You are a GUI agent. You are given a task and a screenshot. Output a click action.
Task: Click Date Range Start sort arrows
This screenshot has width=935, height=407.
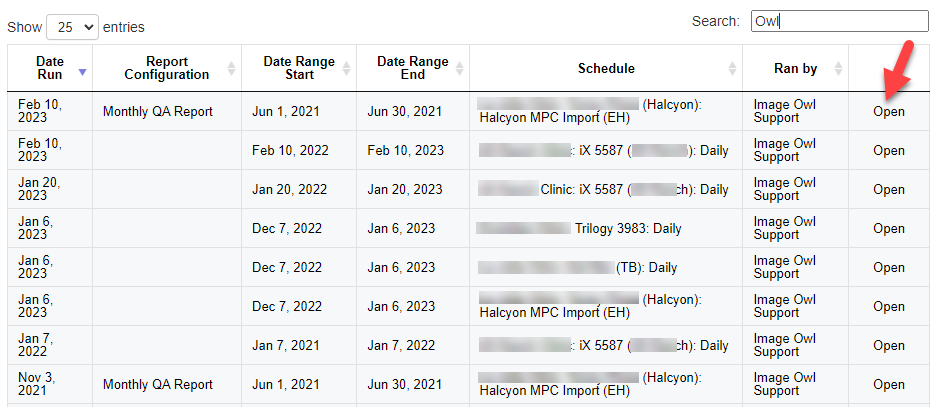click(346, 69)
